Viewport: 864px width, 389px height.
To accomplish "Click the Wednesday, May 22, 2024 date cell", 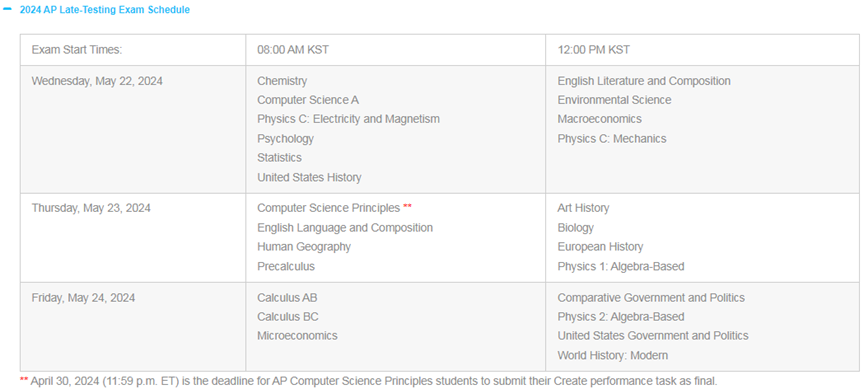I will pyautogui.click(x=133, y=129).
